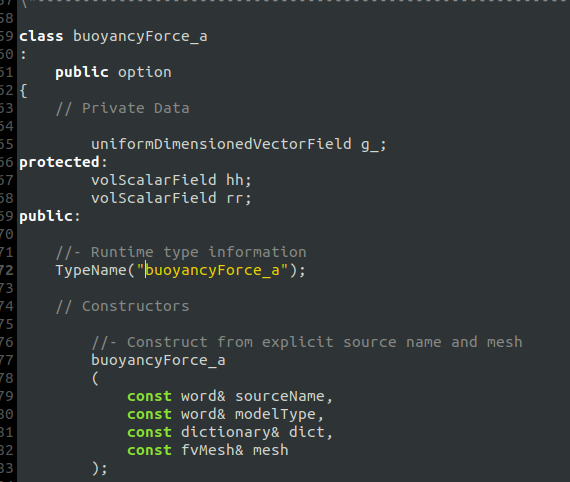The width and height of the screenshot is (570, 482).
Task: Click buoyancyForce_a constructor name on line 77
Action: [x=158, y=361]
